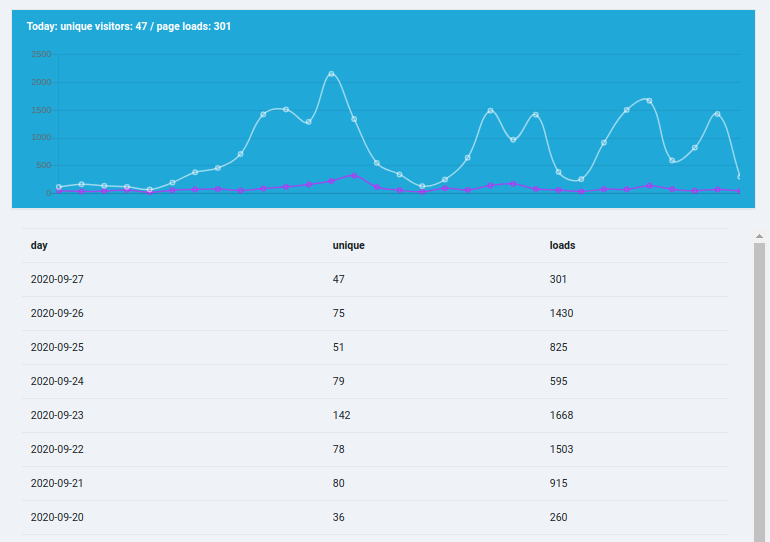Click the 1000 y-axis label
This screenshot has width=770, height=542.
pos(41,137)
